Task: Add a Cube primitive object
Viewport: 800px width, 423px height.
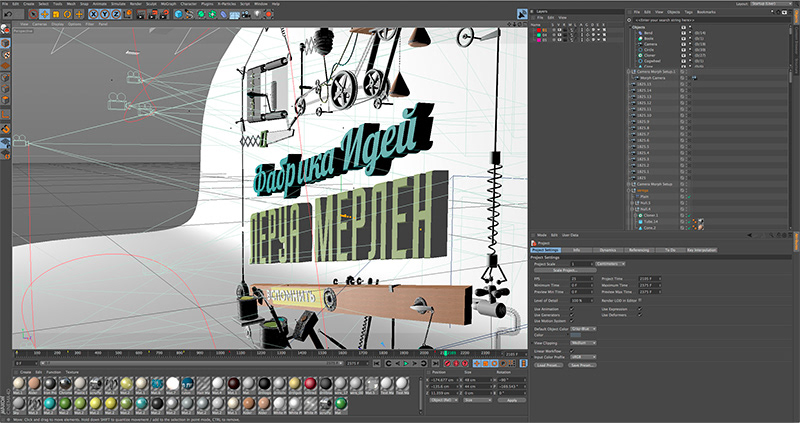Action: (x=178, y=14)
